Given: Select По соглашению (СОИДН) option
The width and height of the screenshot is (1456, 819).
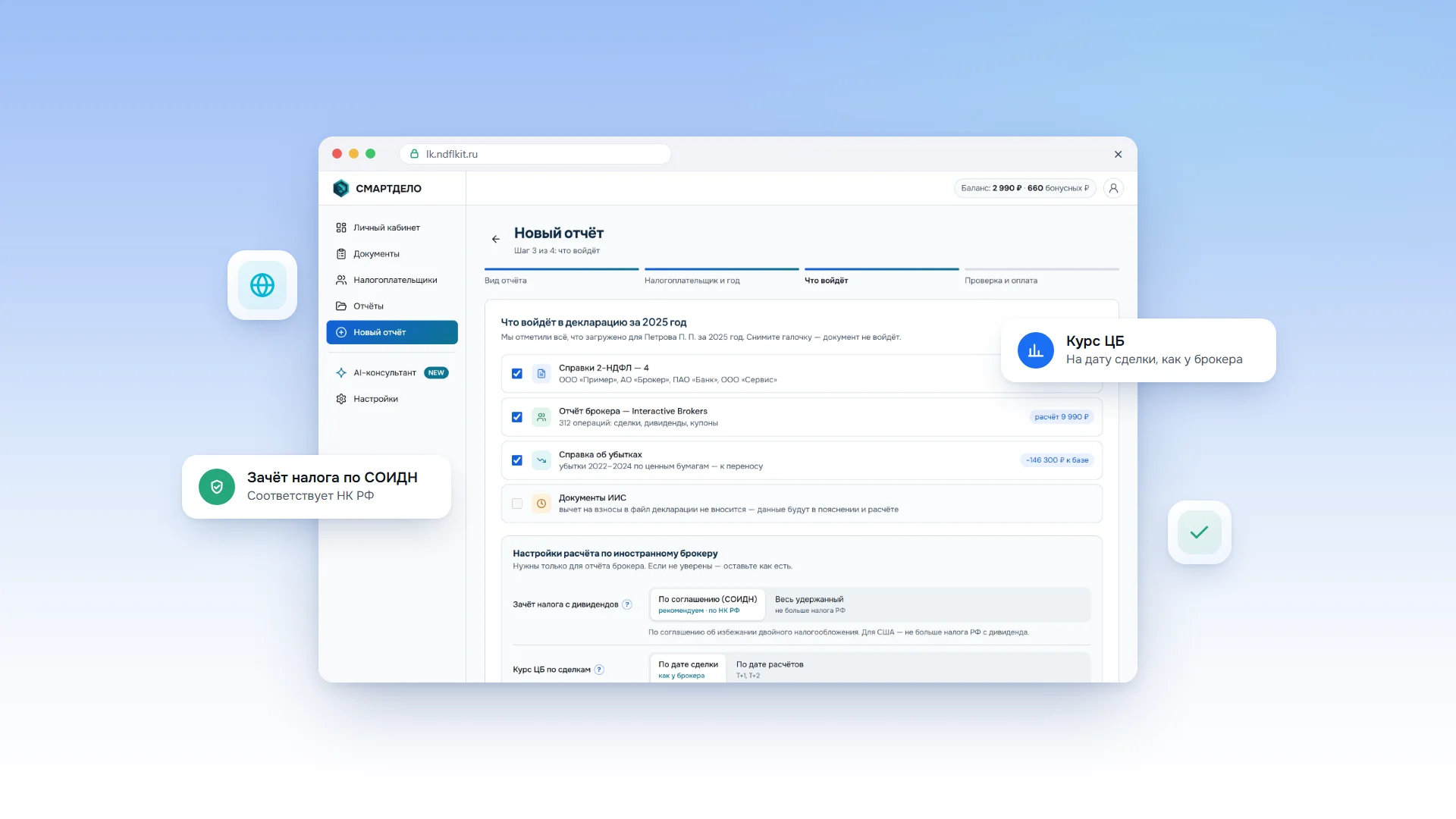Looking at the screenshot, I should click(x=708, y=604).
